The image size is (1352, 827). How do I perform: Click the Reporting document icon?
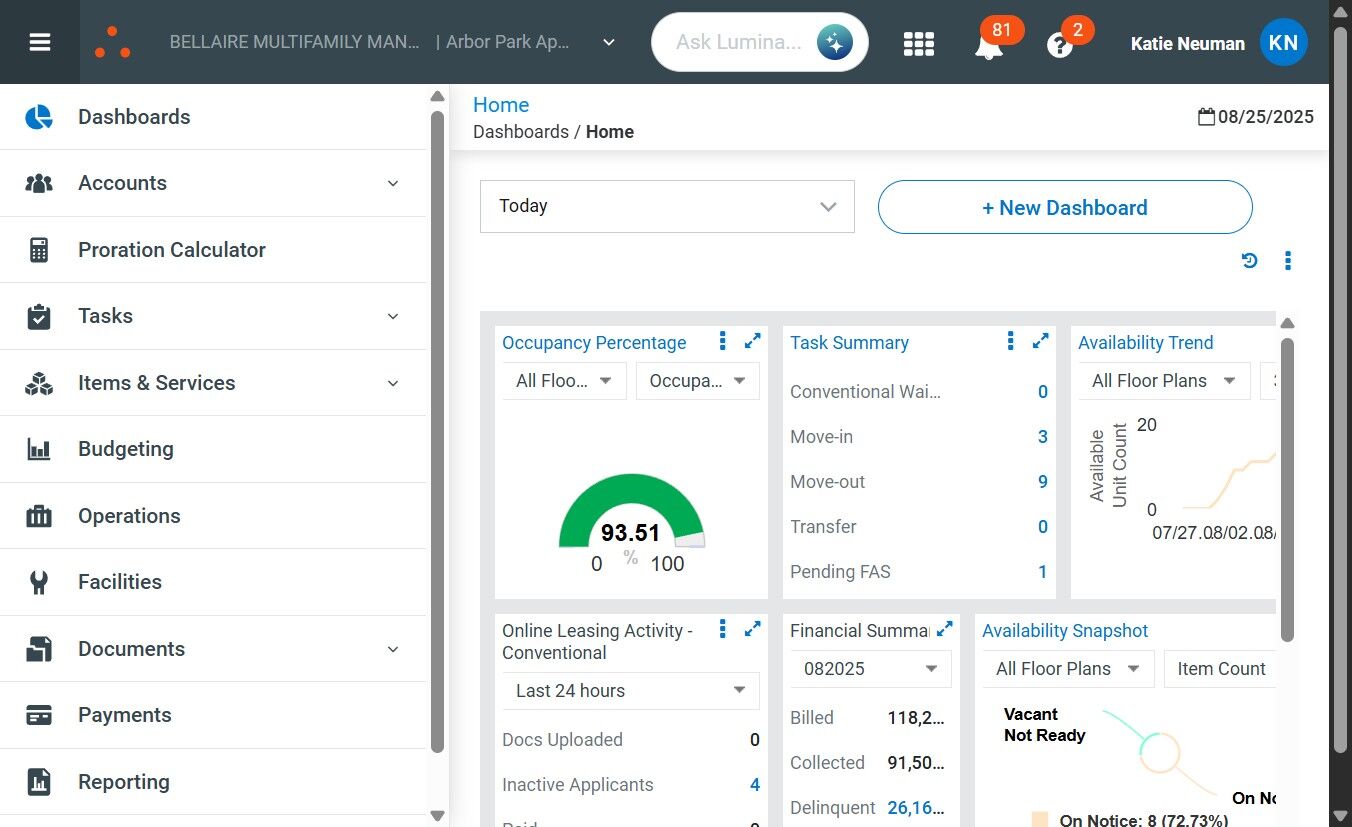click(39, 782)
